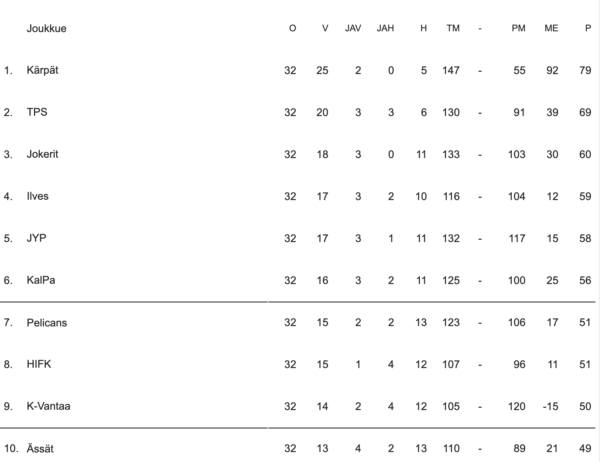
Task: Select the JAV column header
Action: (x=353, y=28)
